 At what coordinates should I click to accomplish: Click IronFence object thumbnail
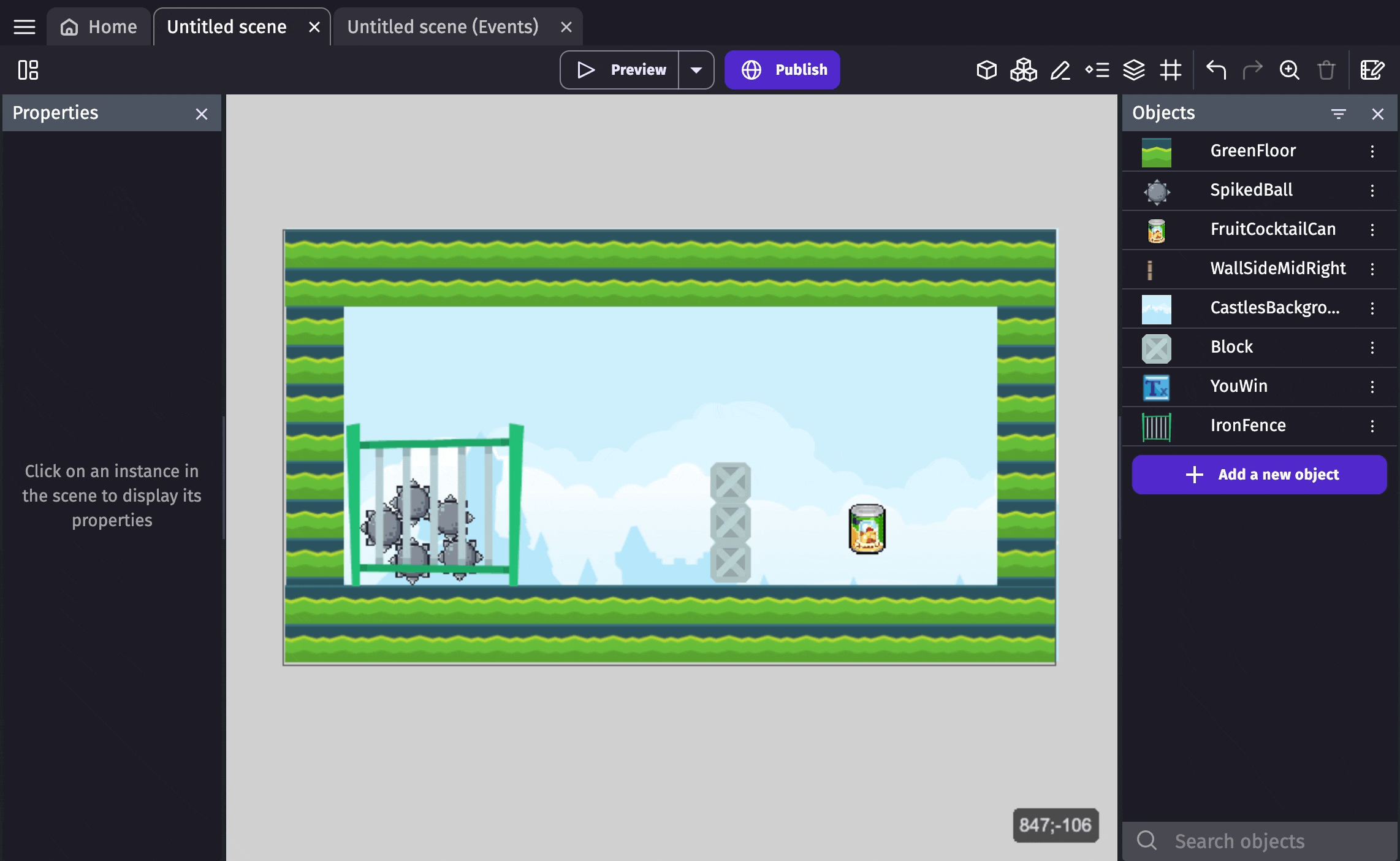pos(1156,425)
